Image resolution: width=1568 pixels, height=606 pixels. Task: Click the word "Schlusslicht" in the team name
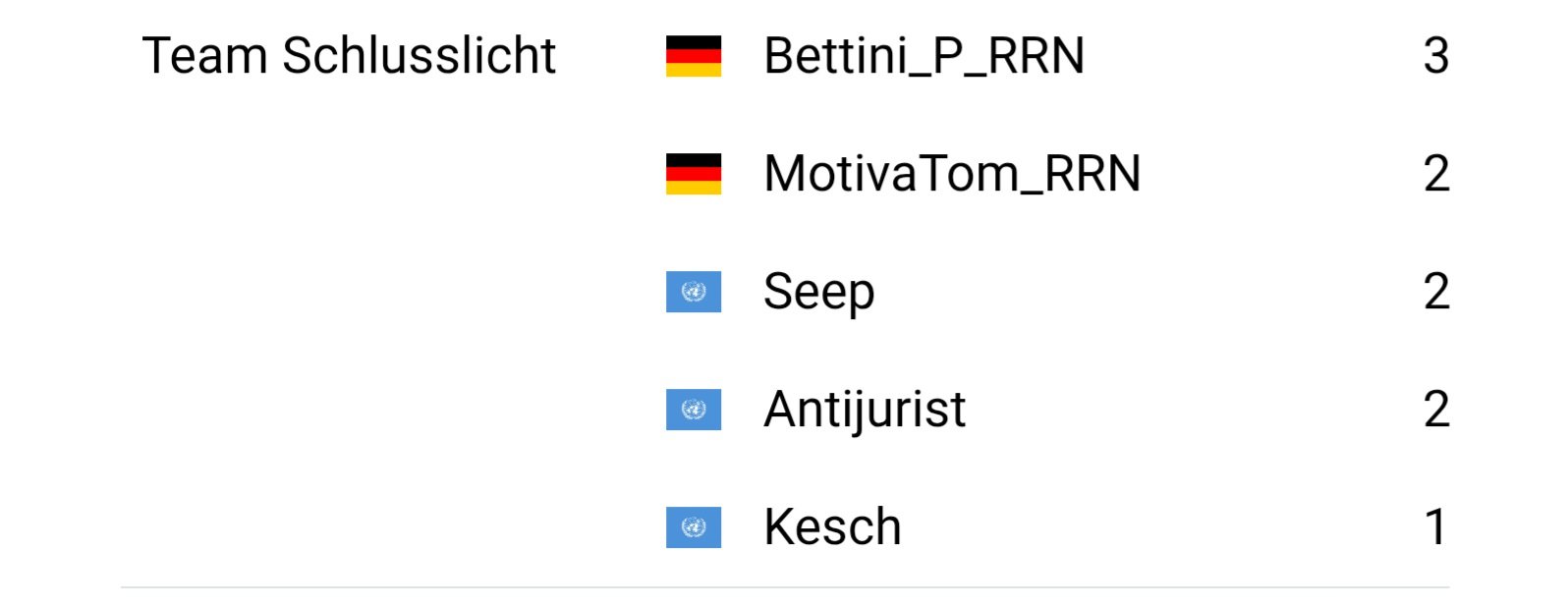pyautogui.click(x=419, y=56)
